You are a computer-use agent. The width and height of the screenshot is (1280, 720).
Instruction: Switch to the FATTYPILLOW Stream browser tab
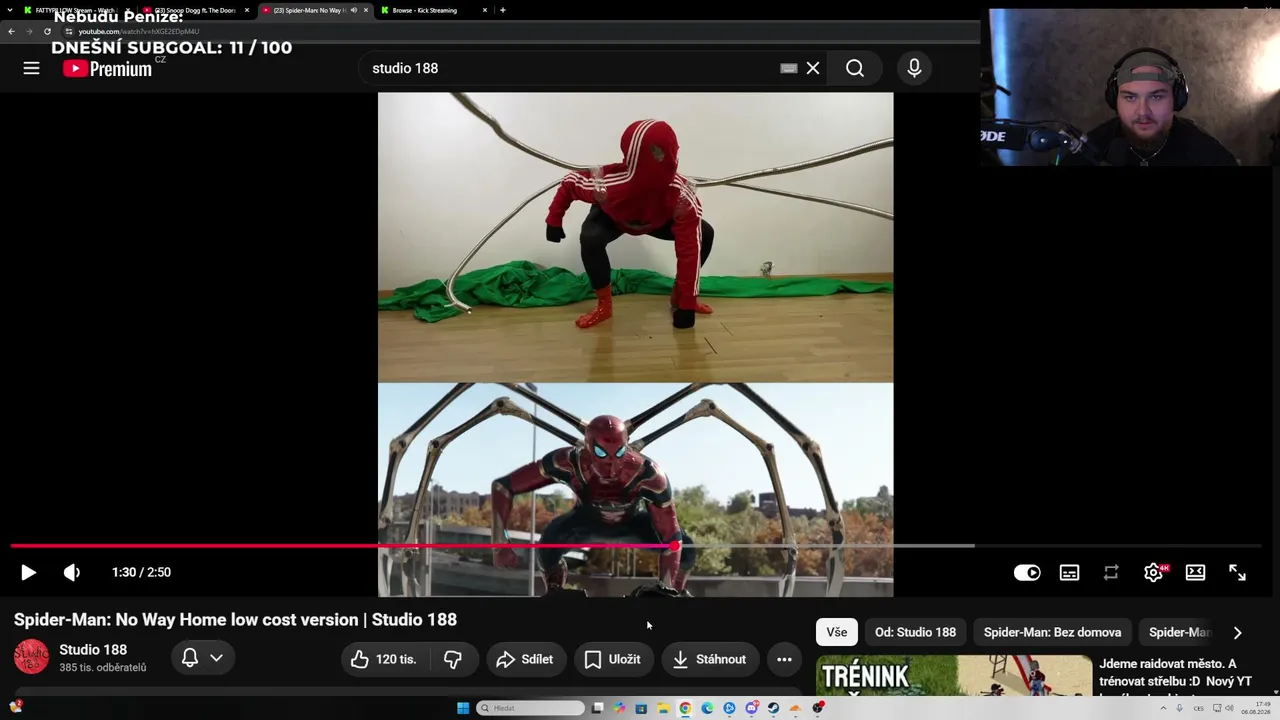pos(75,10)
